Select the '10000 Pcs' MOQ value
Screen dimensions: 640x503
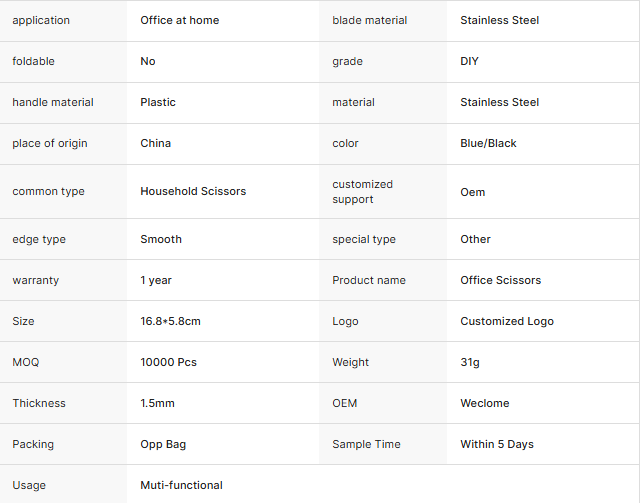coord(169,362)
